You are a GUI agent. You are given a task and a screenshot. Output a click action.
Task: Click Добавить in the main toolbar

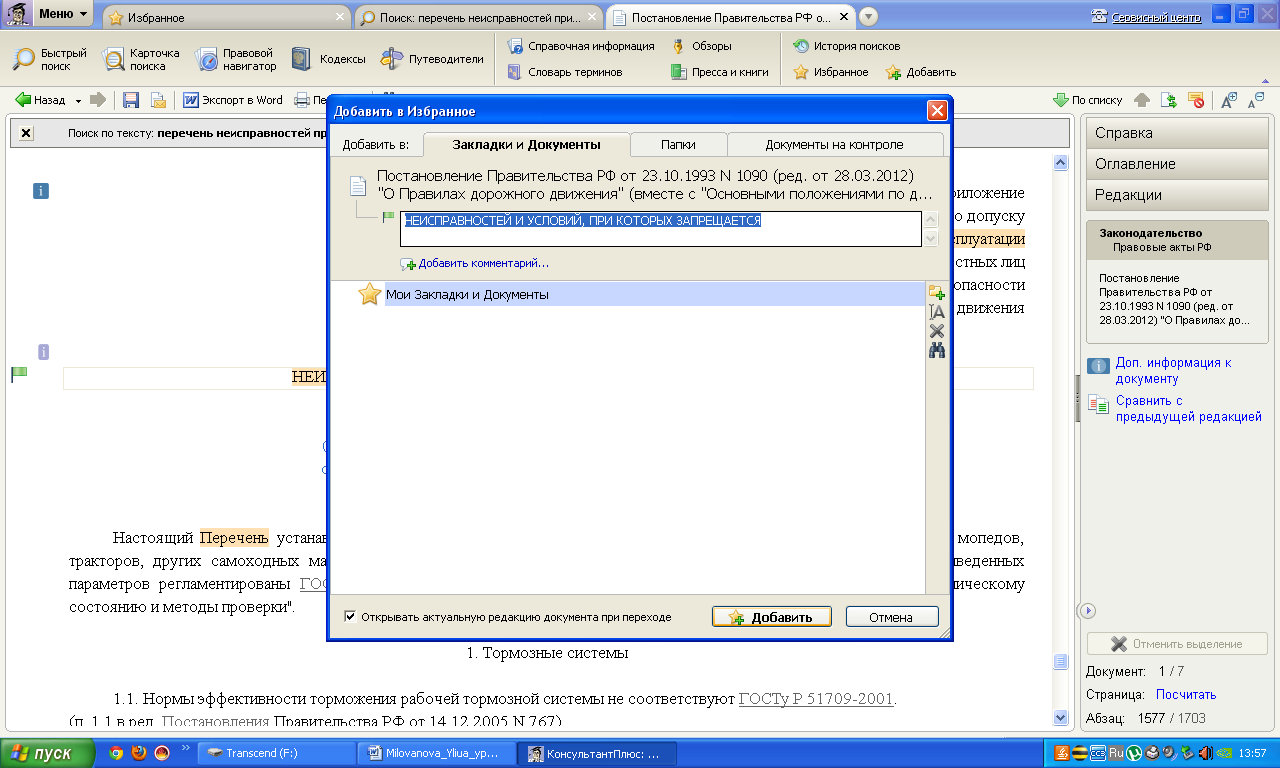pos(920,72)
